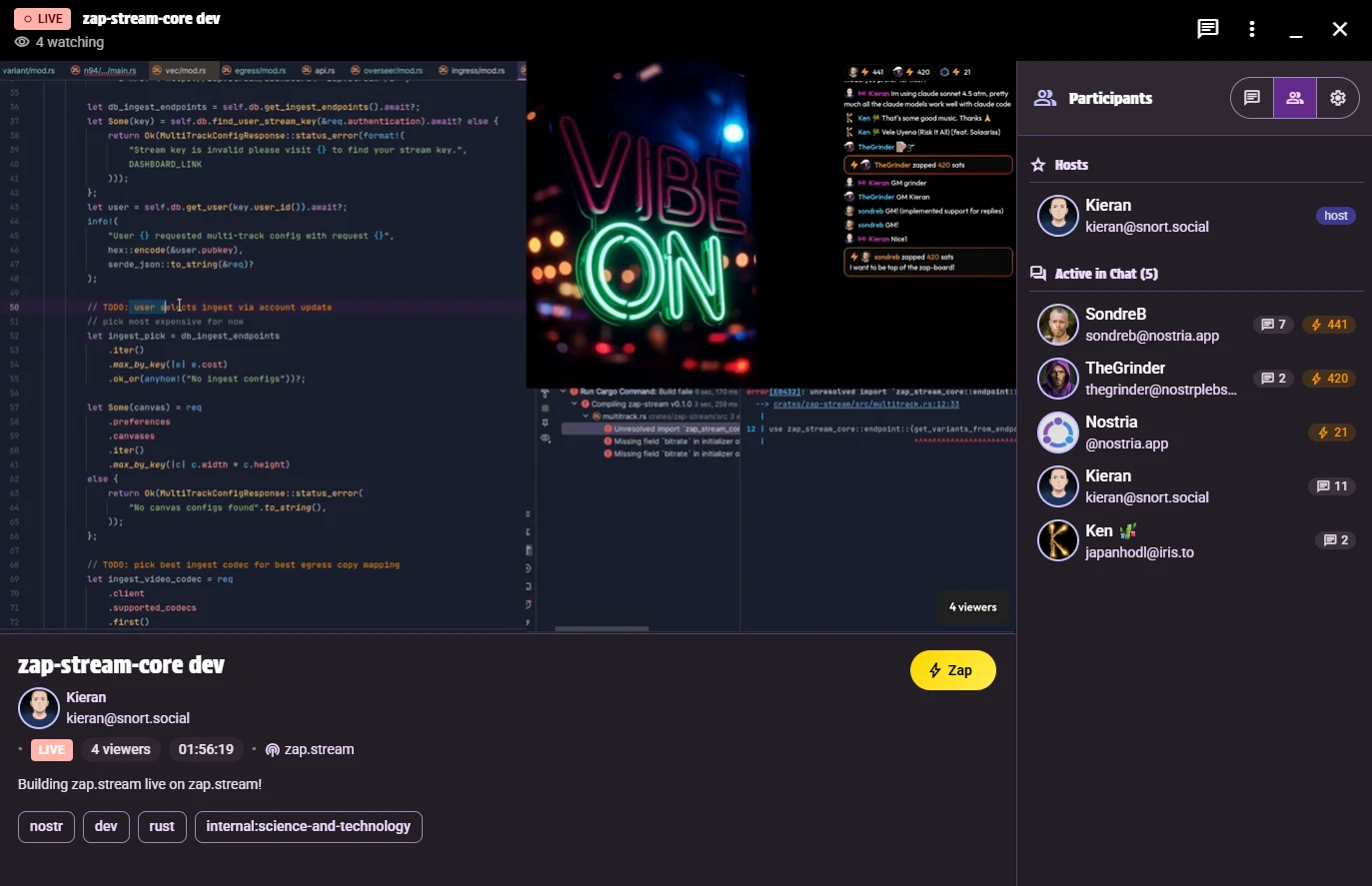Viewport: 1372px width, 886px height.
Task: Select the rust tag
Action: pyautogui.click(x=162, y=826)
